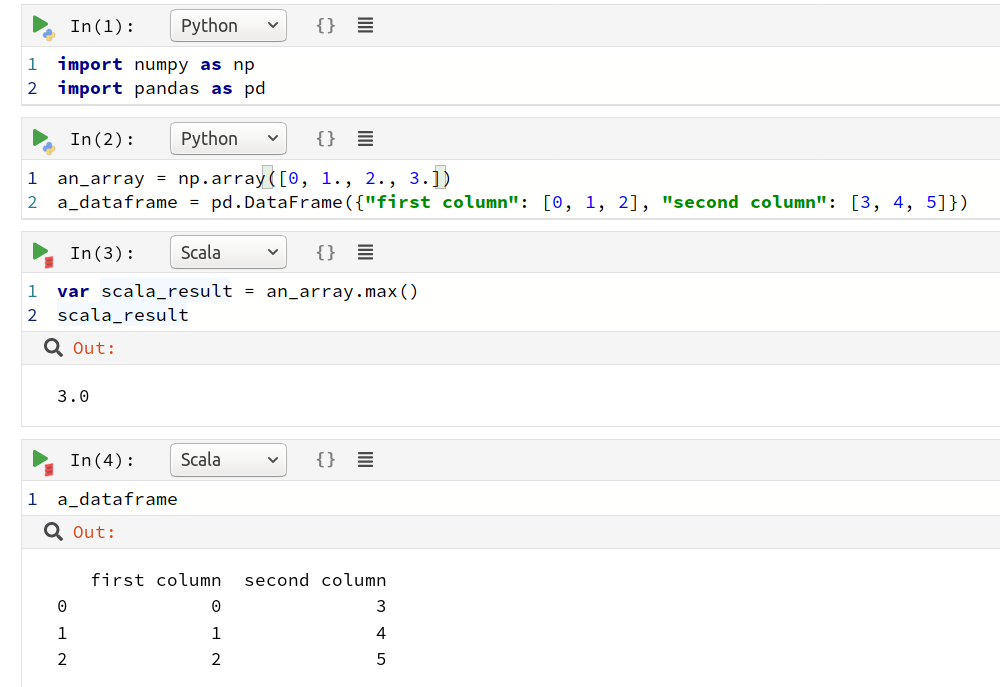Execute the a_dataframe Scala cell
This screenshot has width=1000, height=687.
pos(40,459)
